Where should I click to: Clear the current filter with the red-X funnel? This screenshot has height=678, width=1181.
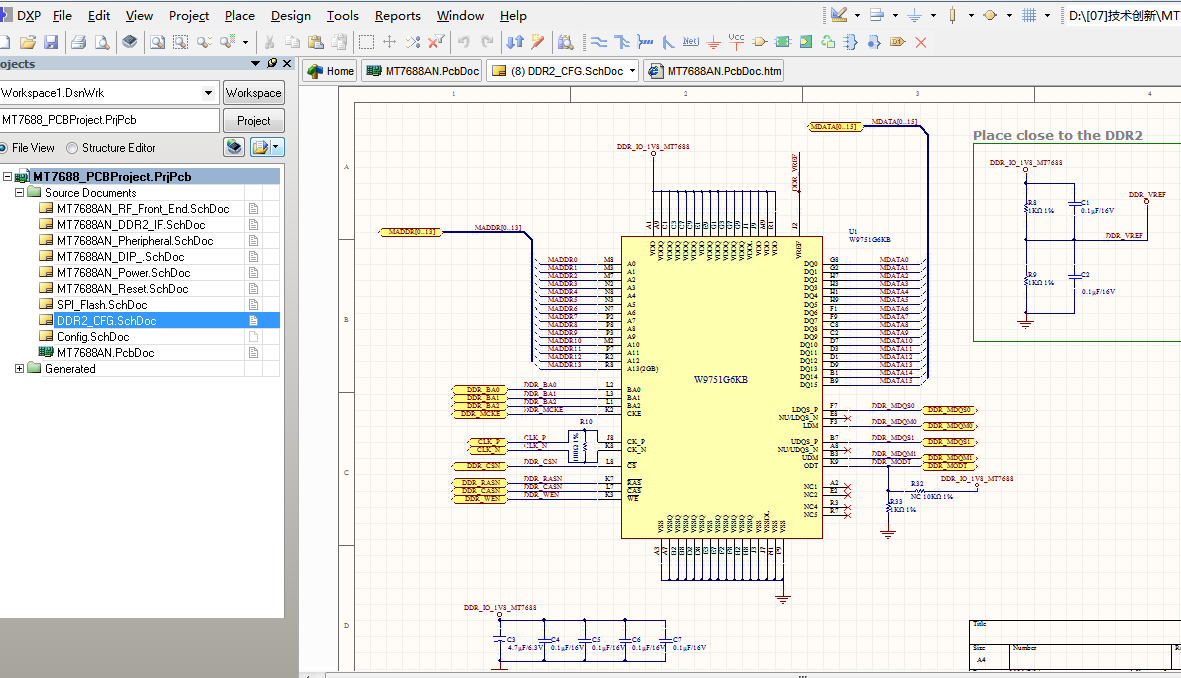[436, 42]
